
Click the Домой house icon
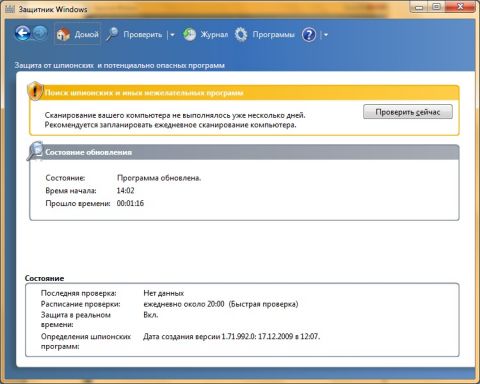(x=63, y=34)
